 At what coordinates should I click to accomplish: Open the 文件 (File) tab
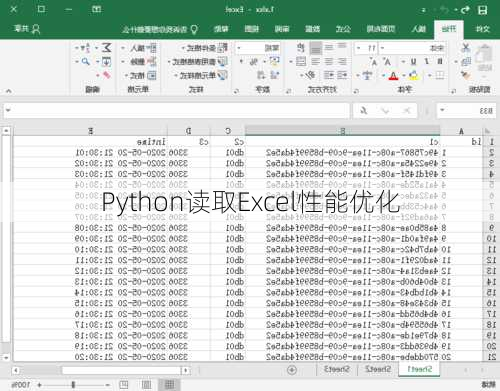[x=482, y=29]
